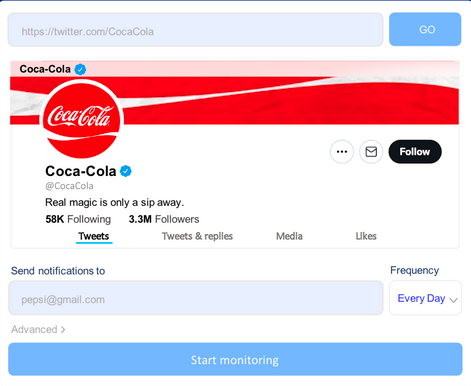Click the Start monitoring button
471x386 pixels.
pos(235,359)
